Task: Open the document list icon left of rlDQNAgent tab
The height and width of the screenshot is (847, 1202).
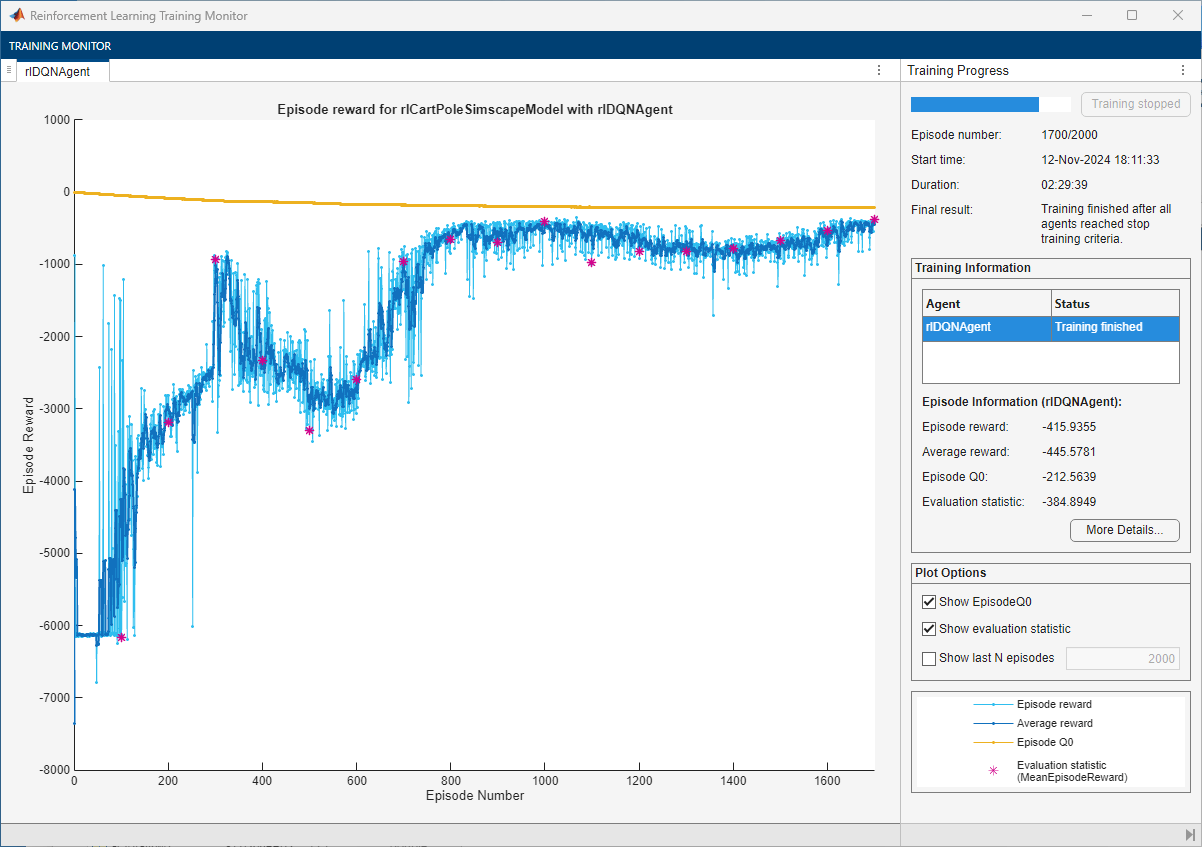Action: point(8,70)
